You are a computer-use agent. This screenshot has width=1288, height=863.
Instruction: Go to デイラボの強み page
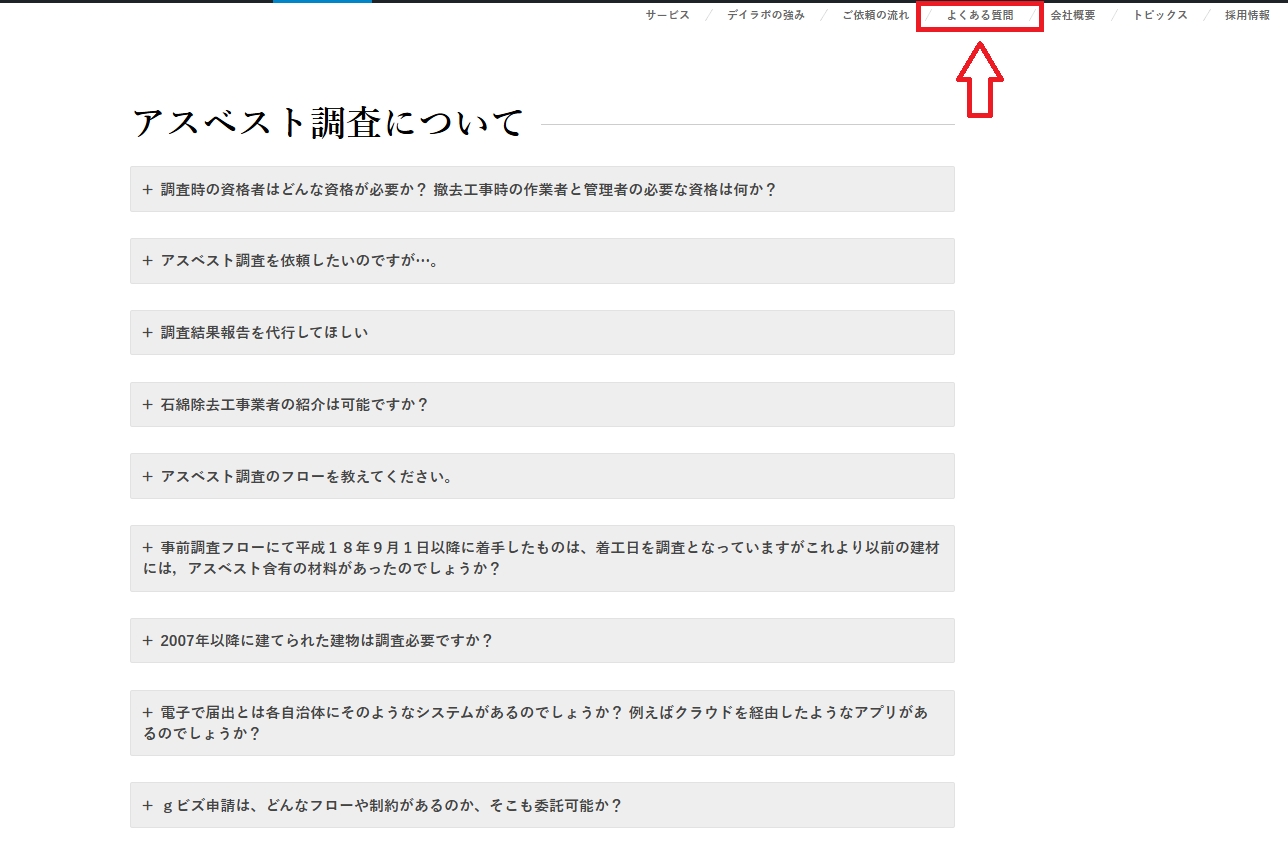766,16
